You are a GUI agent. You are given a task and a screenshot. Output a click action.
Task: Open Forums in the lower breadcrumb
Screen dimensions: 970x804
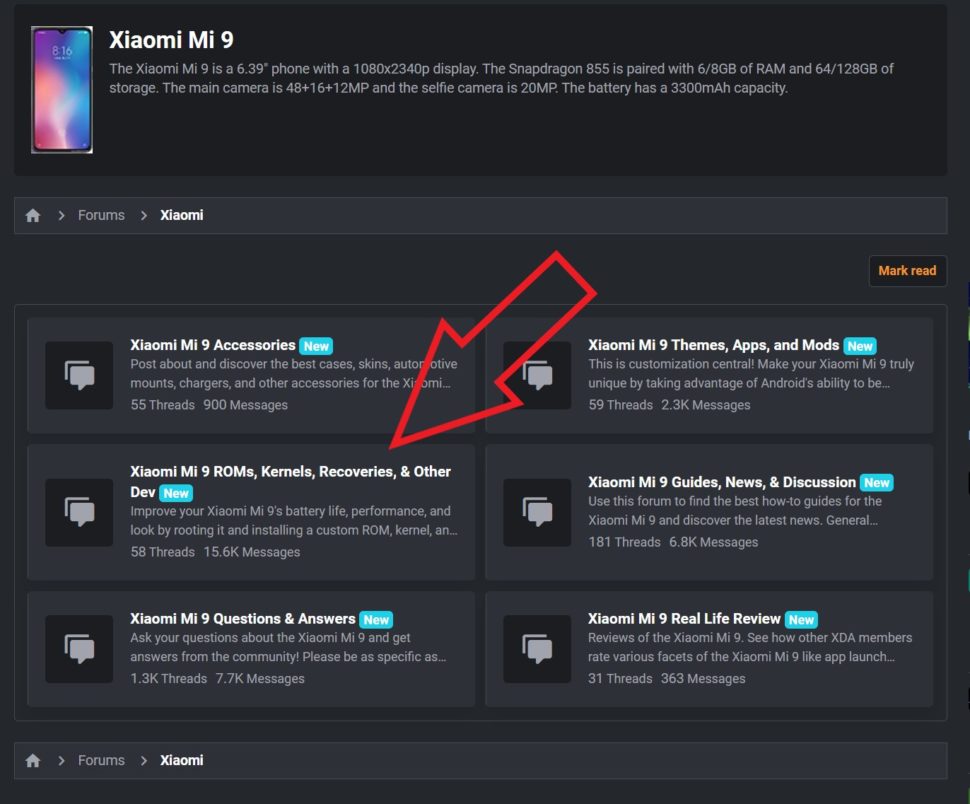tap(101, 760)
